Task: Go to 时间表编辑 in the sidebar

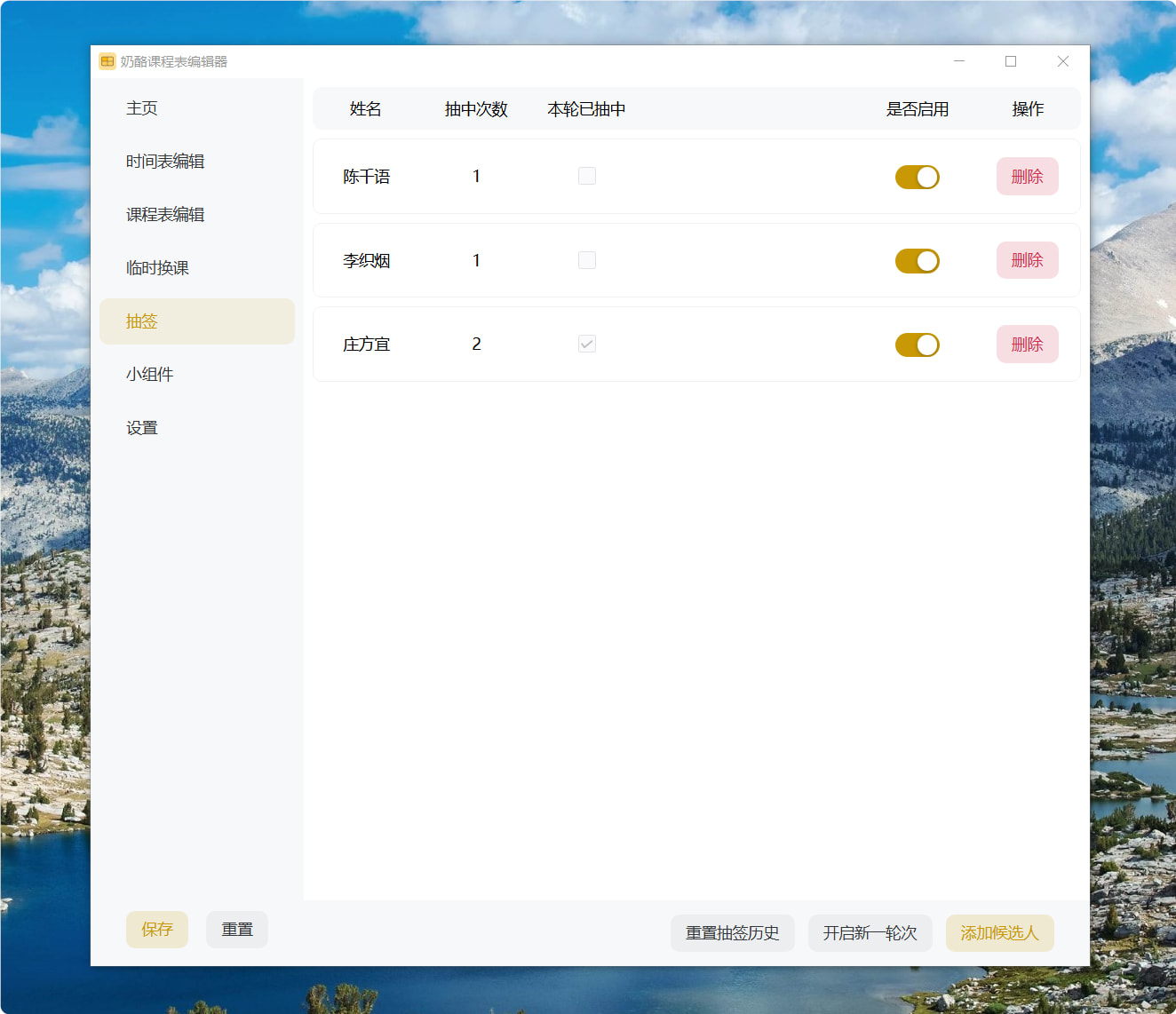Action: [197, 162]
